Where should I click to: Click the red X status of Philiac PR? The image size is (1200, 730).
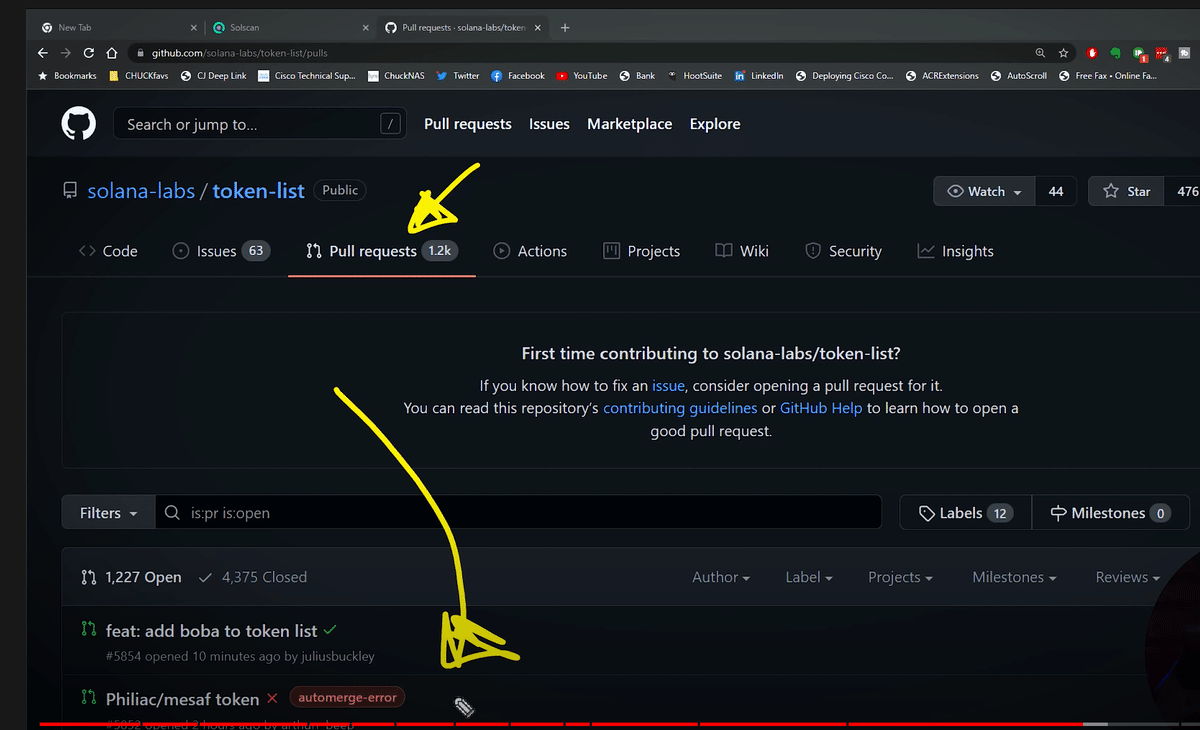pos(272,698)
